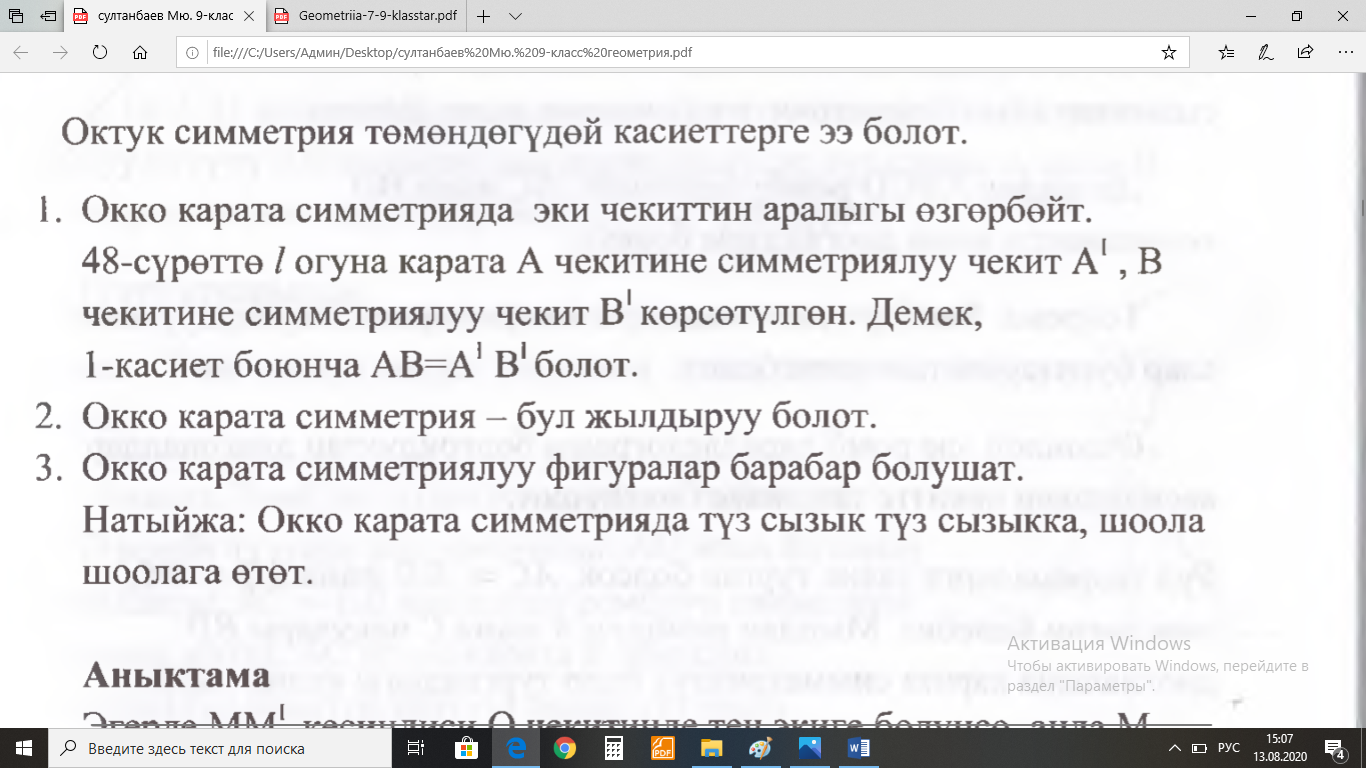Open Microsoft Word from taskbar
The height and width of the screenshot is (768, 1366).
(x=858, y=748)
